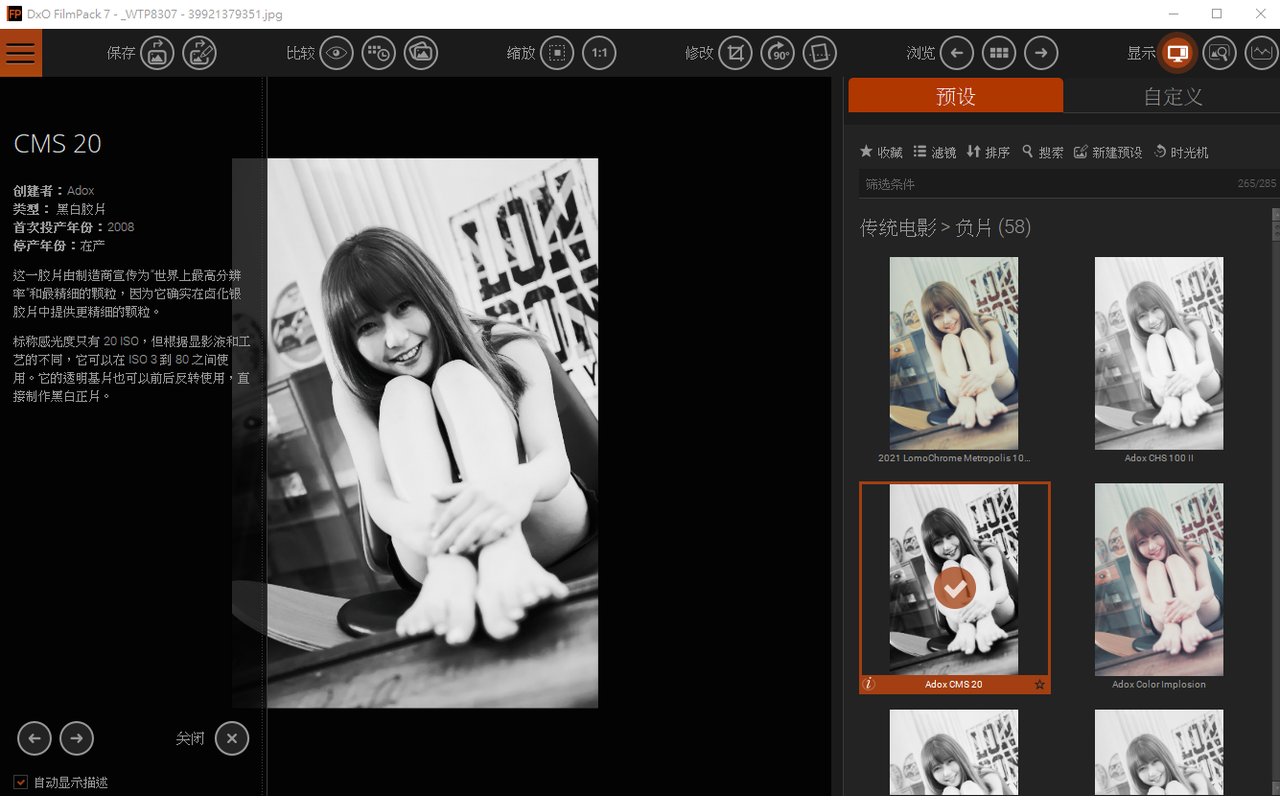Switch to the 自定义 tab
The width and height of the screenshot is (1280, 796).
click(1172, 96)
